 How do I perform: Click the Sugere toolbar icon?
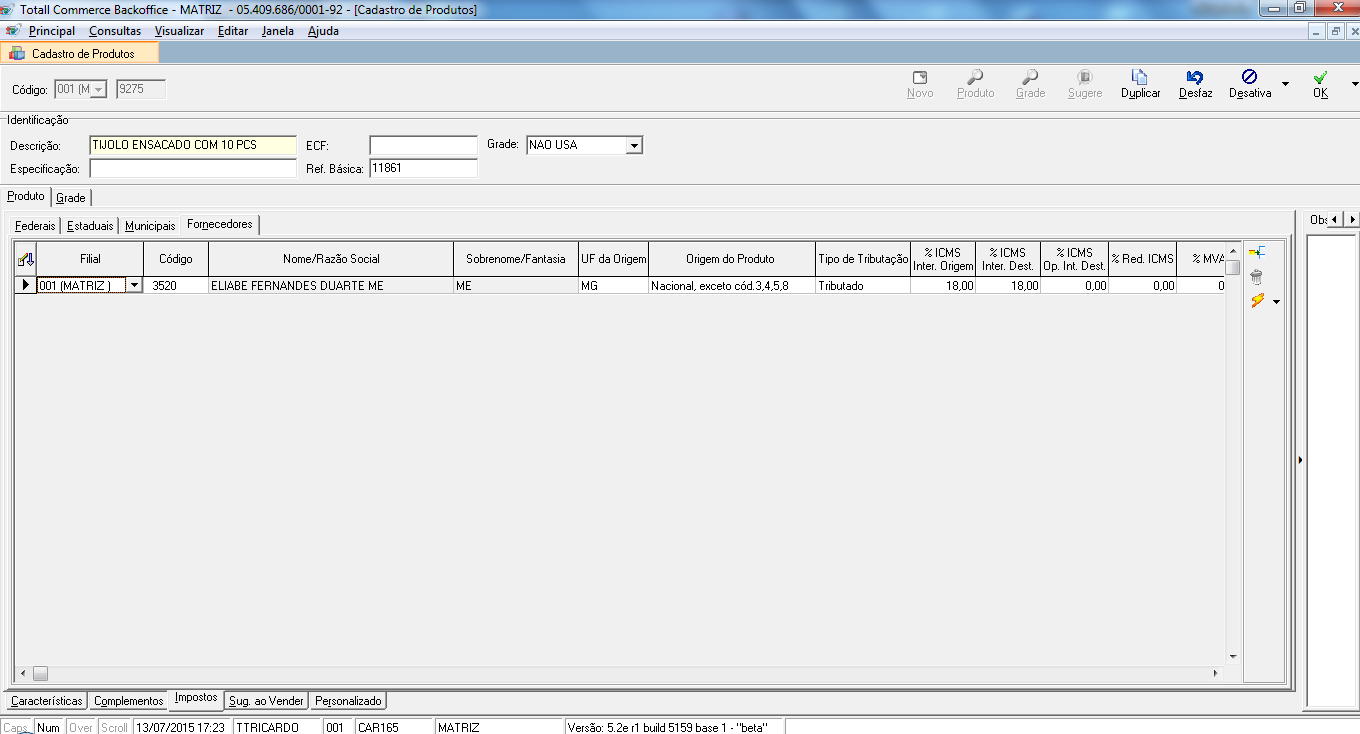click(x=1085, y=77)
